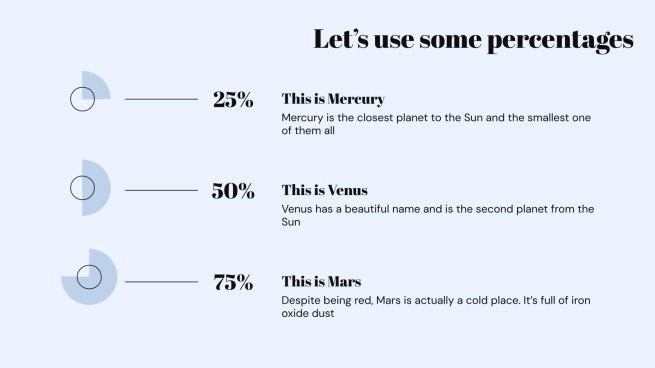Viewport: 655px width, 368px height.
Task: Click the small circle outline in Venus chart
Action: tap(82, 188)
